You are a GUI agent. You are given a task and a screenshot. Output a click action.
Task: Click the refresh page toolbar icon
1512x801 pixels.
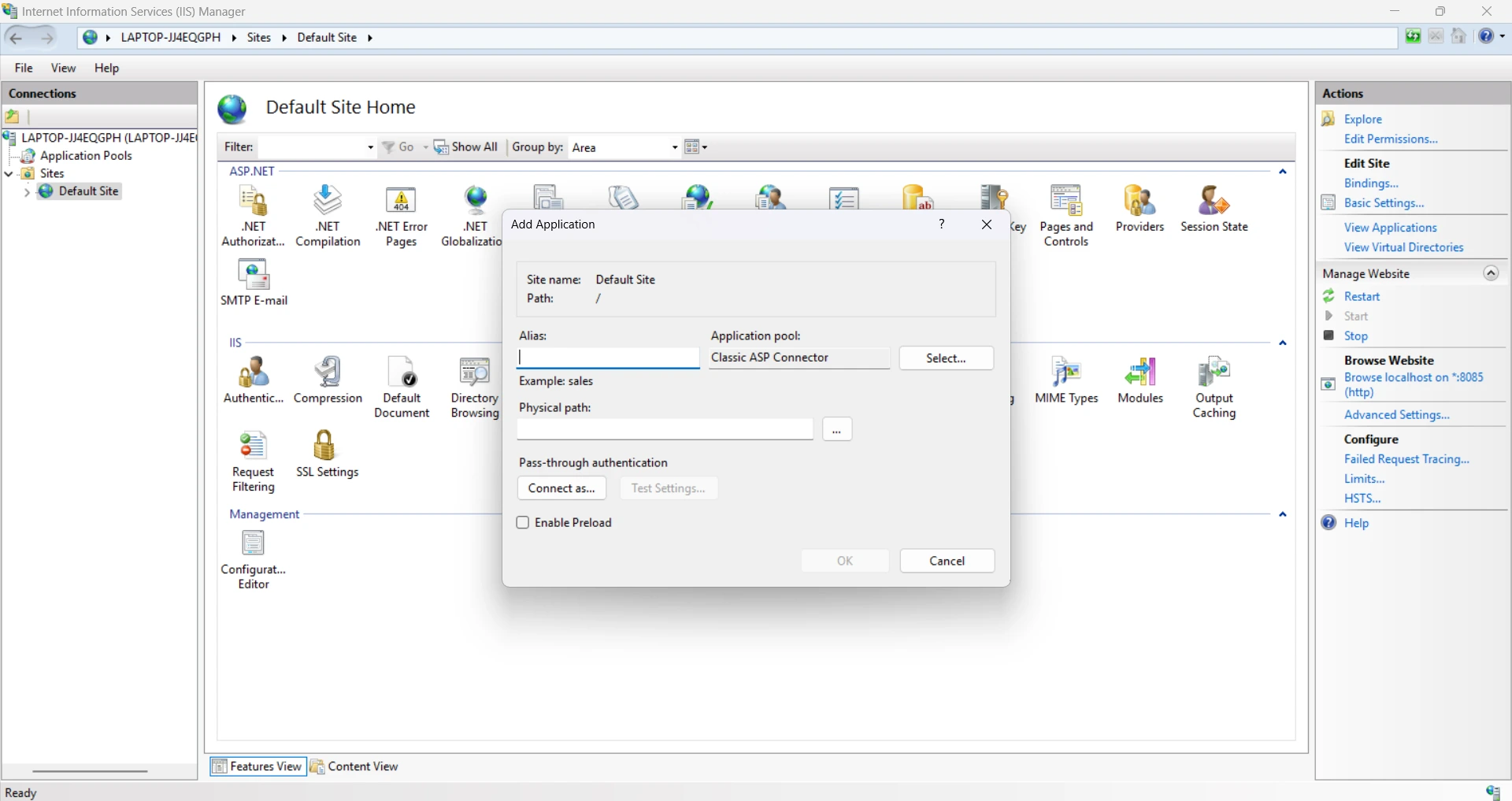[1414, 36]
